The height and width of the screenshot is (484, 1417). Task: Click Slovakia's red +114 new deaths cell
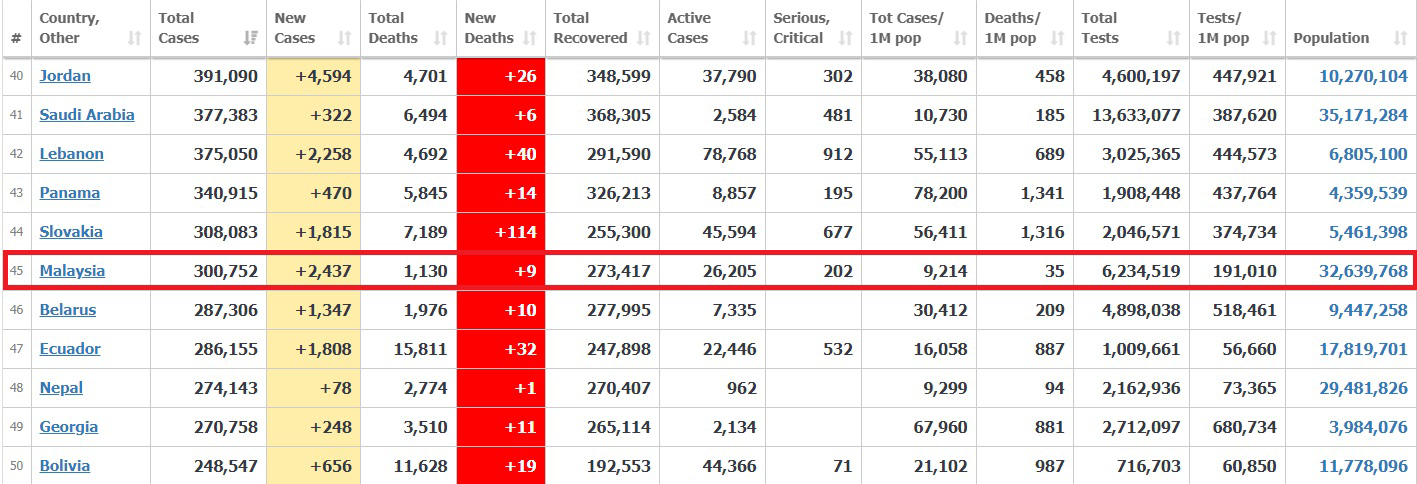[x=500, y=232]
